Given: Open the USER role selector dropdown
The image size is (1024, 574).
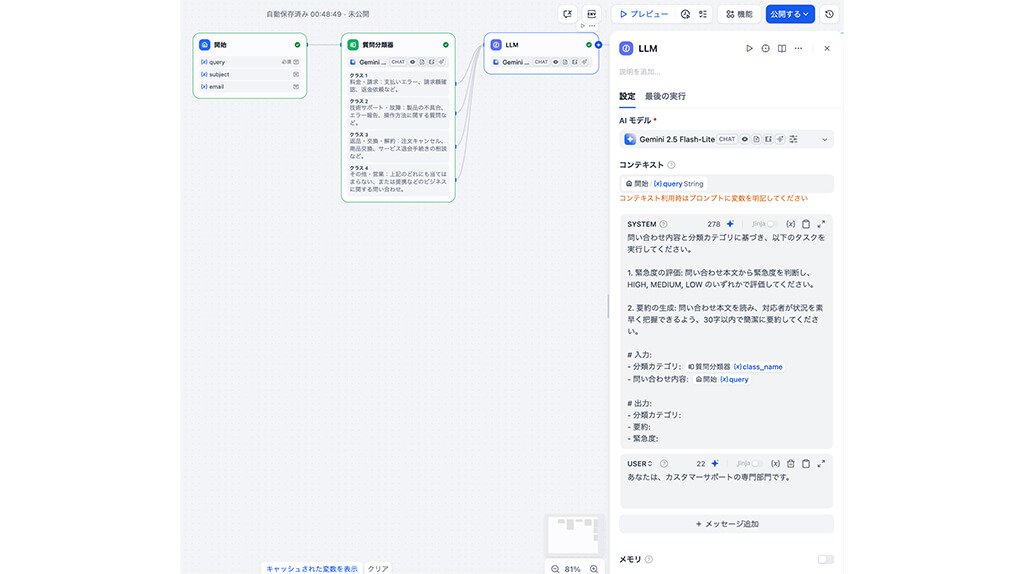Looking at the screenshot, I should (x=640, y=464).
